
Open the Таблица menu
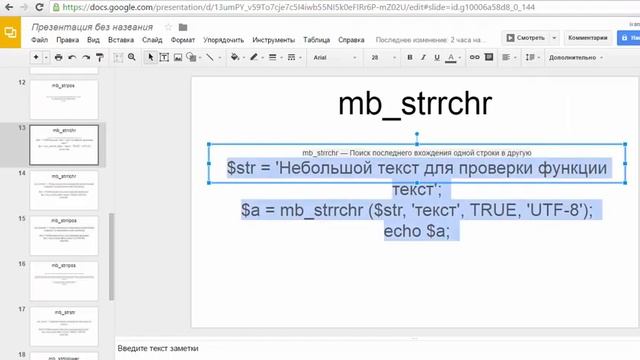tap(317, 40)
